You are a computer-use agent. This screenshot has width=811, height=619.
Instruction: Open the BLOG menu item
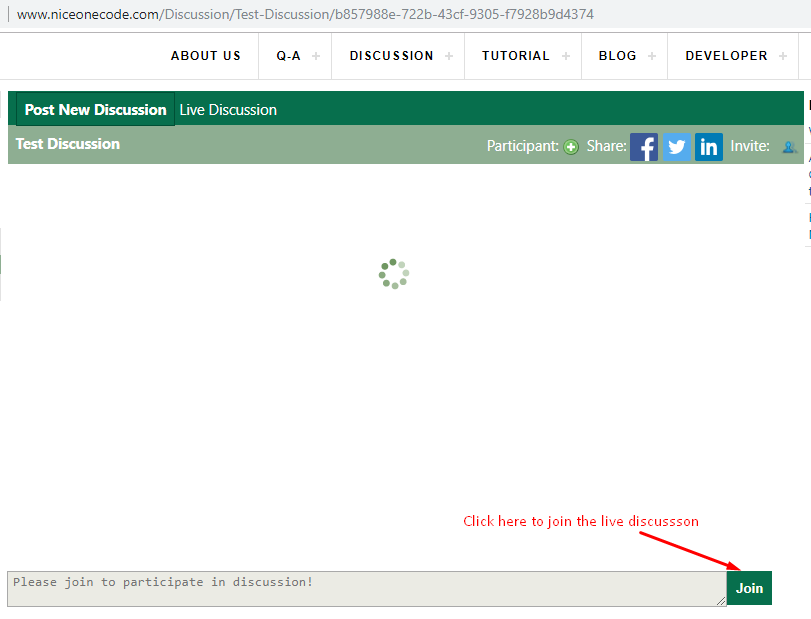(x=617, y=56)
